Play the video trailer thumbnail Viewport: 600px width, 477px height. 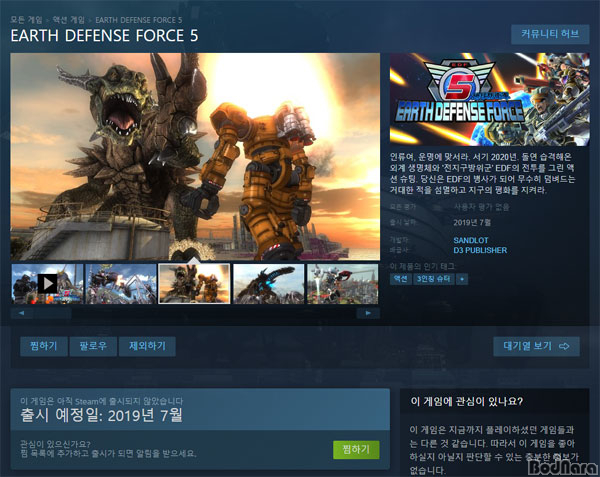pos(47,283)
